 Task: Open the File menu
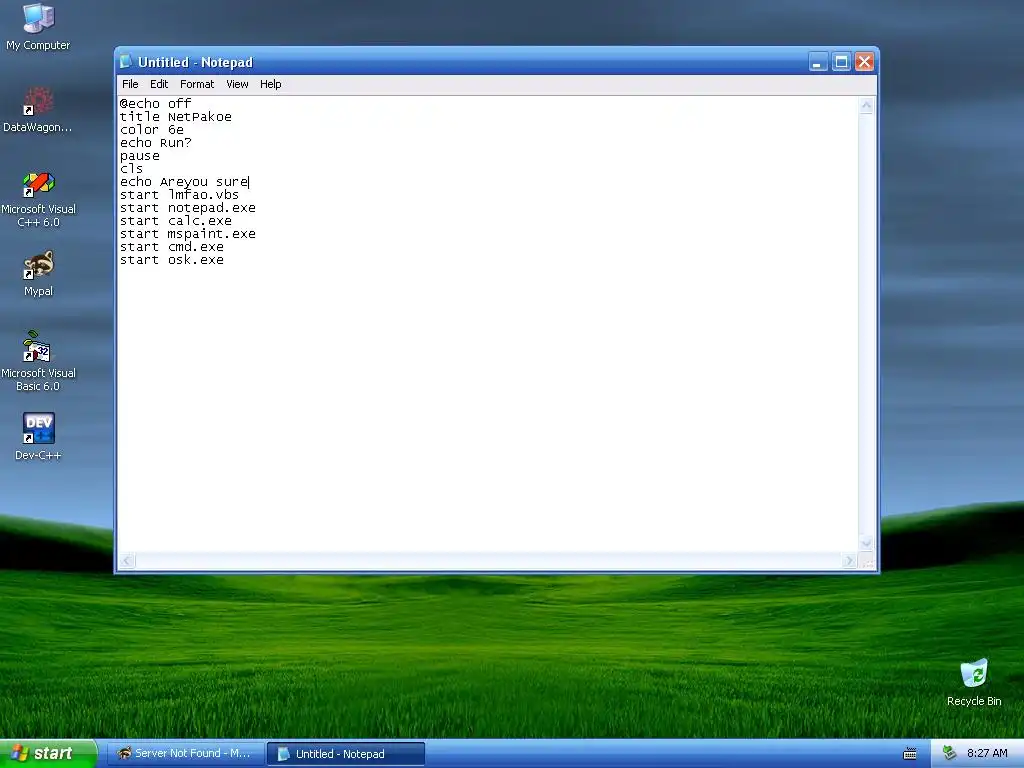[130, 84]
